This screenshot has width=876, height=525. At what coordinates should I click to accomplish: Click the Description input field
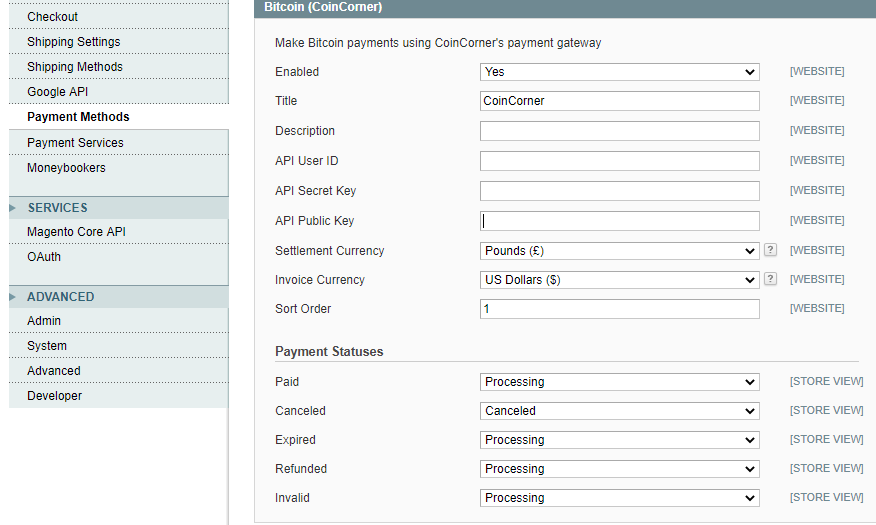(620, 131)
